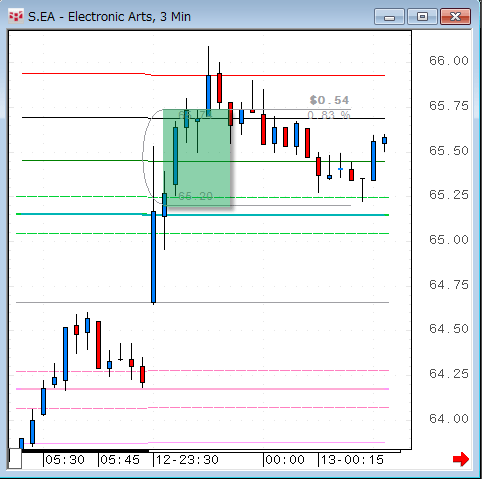Click the 05:30 time axis label

pyautogui.click(x=65, y=460)
